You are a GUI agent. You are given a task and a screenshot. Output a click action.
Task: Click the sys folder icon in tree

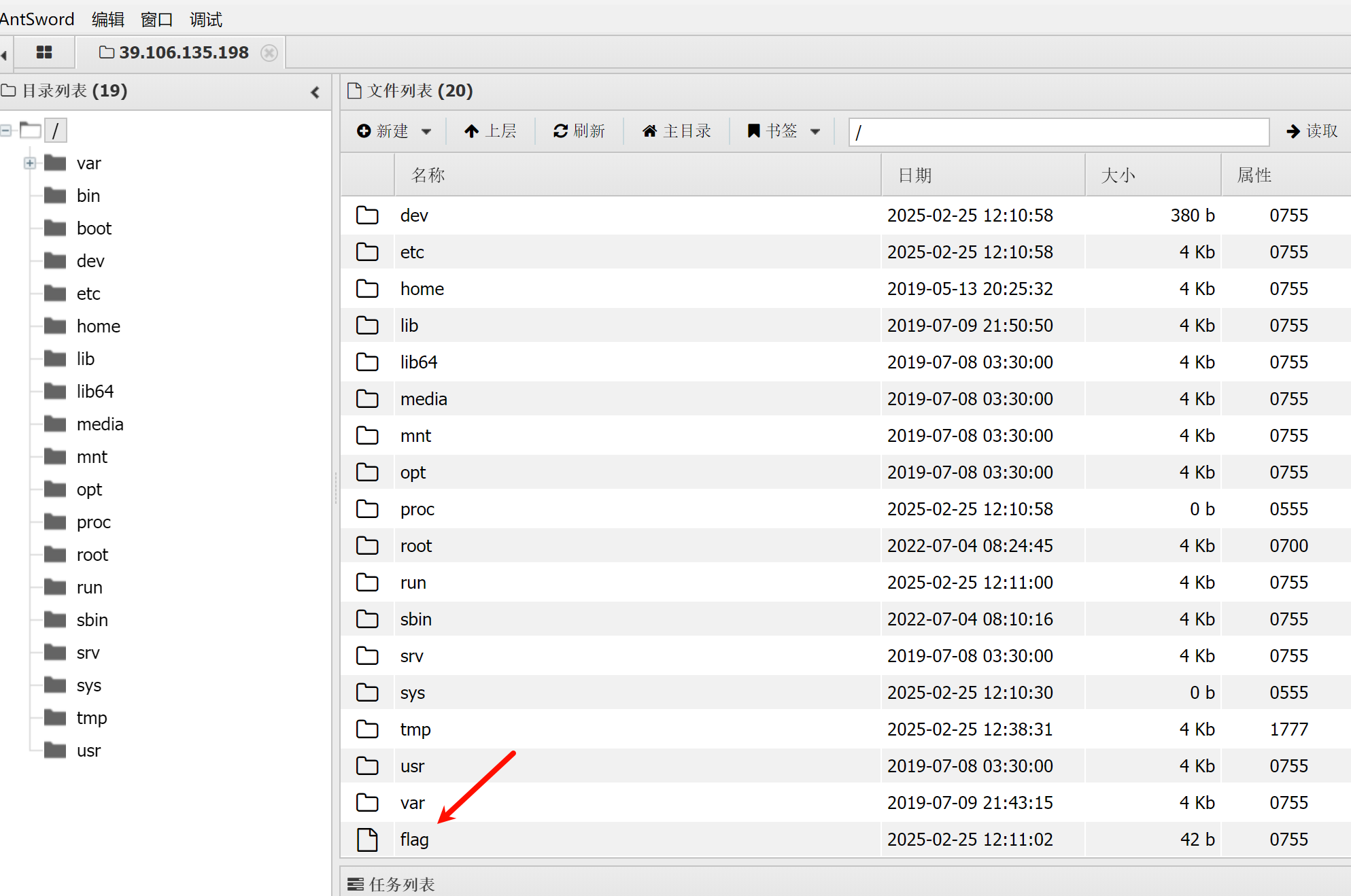[x=55, y=685]
